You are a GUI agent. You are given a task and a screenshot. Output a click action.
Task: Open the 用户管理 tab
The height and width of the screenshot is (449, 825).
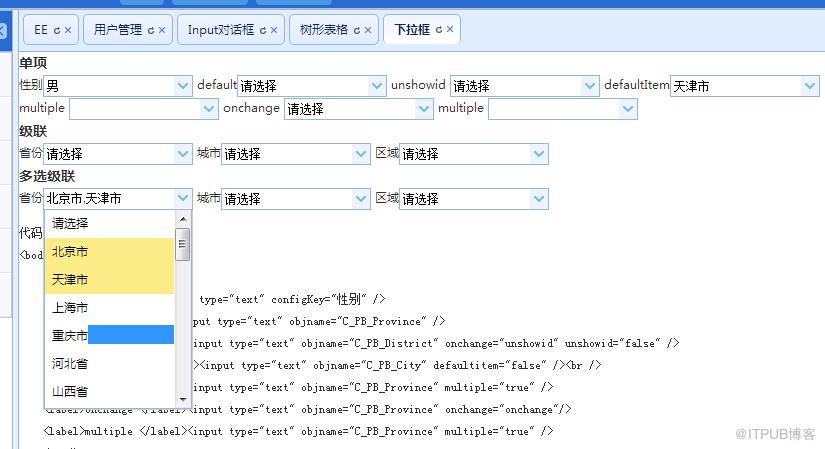(118, 29)
